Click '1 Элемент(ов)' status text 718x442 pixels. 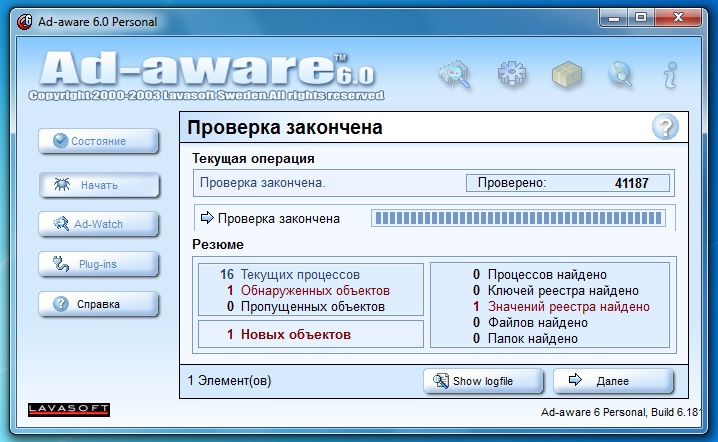coord(229,381)
